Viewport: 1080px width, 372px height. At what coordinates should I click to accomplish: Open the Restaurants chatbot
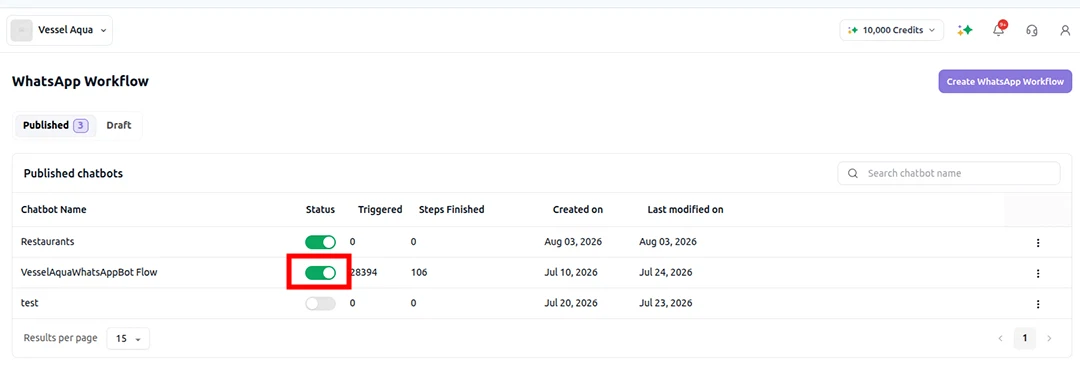point(48,242)
